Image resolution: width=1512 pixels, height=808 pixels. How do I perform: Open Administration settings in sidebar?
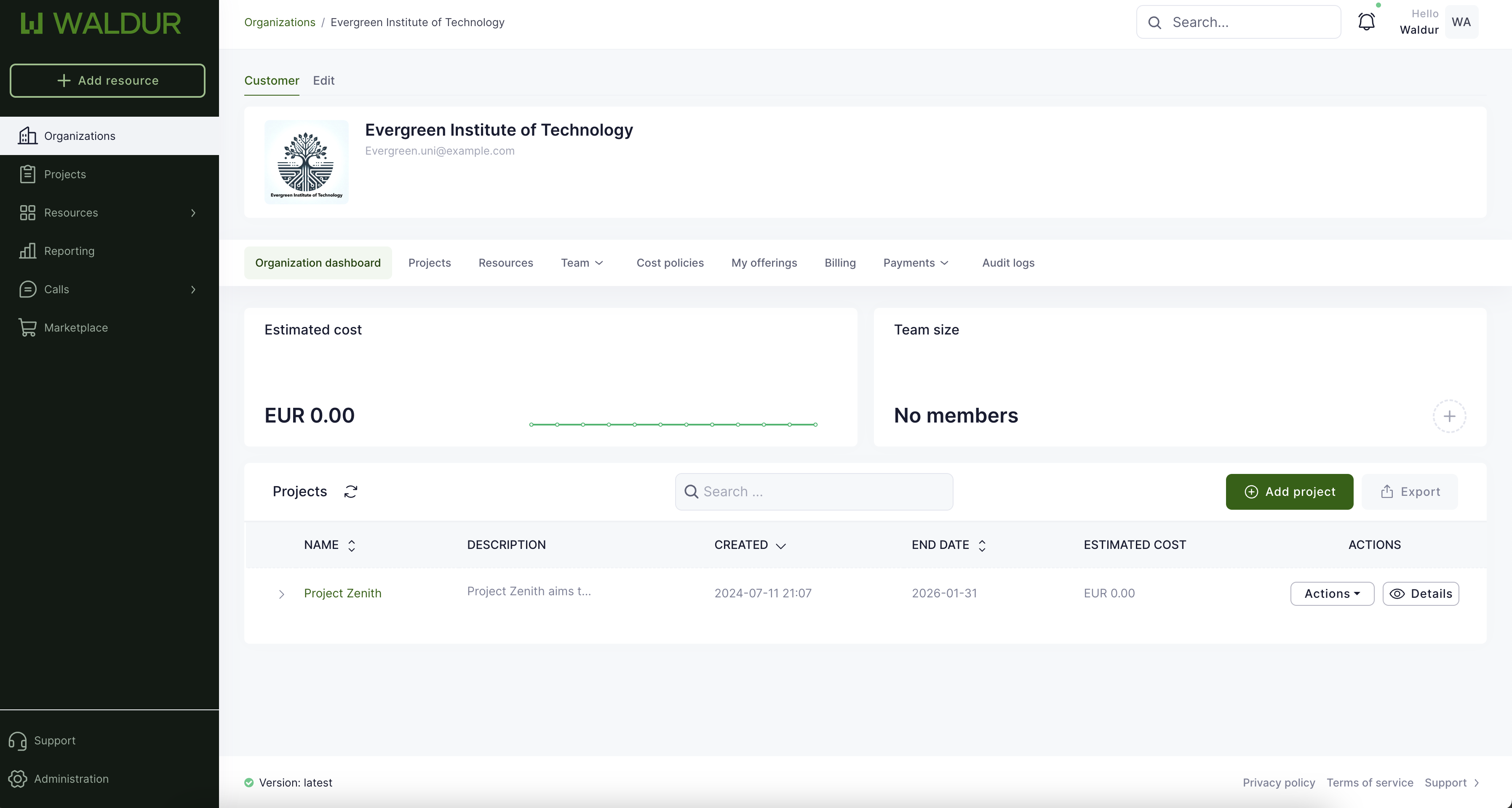[71, 779]
